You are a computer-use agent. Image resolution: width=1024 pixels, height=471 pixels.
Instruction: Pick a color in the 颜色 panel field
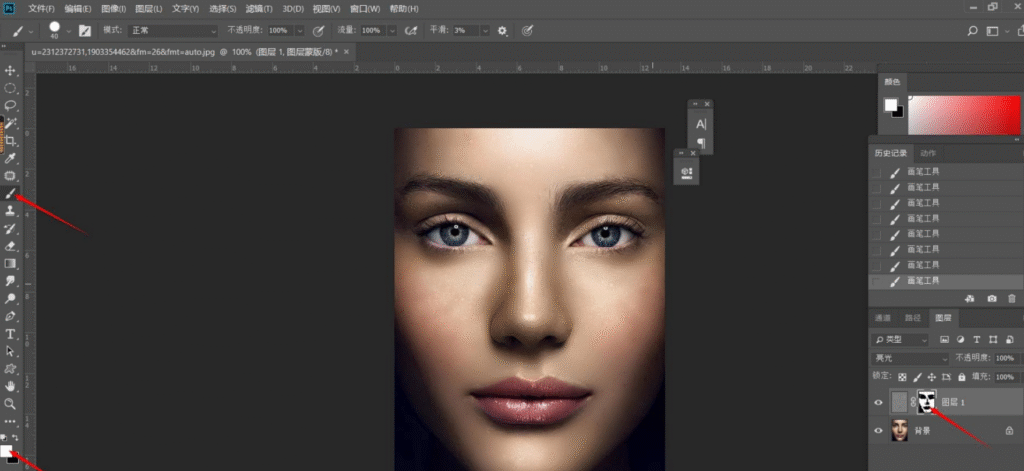(x=964, y=115)
